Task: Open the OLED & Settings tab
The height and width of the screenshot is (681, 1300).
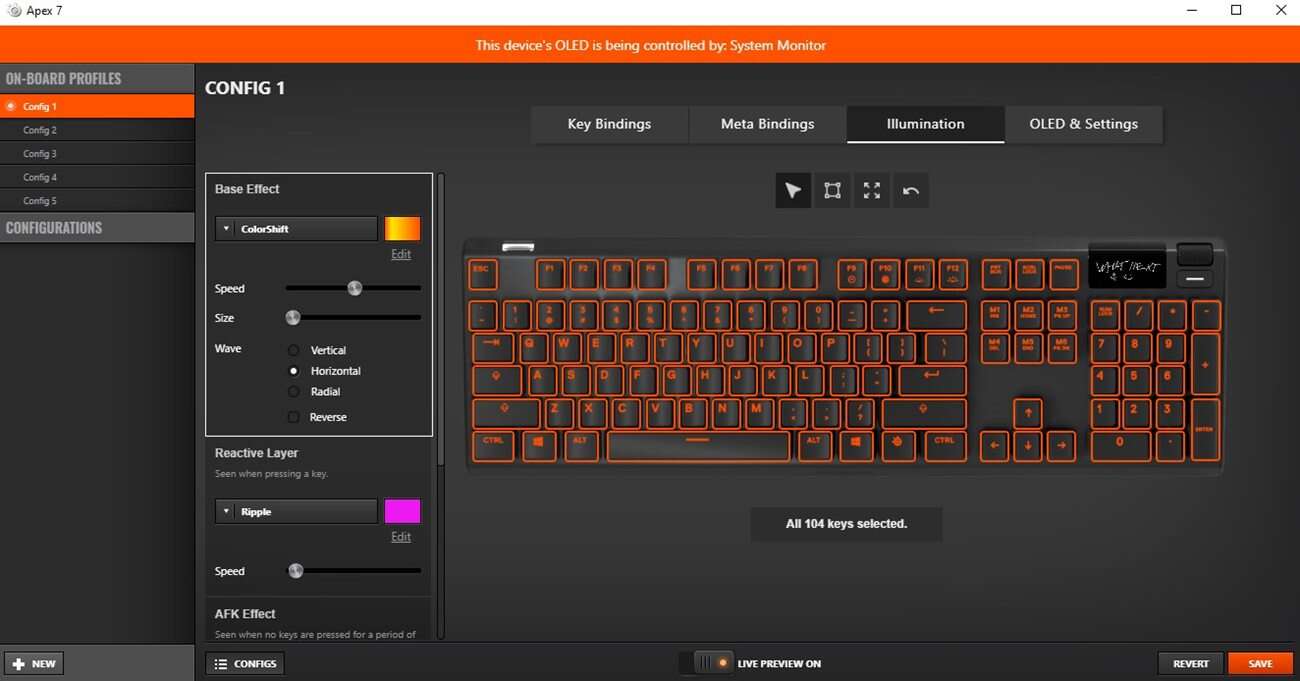Action: click(x=1084, y=124)
